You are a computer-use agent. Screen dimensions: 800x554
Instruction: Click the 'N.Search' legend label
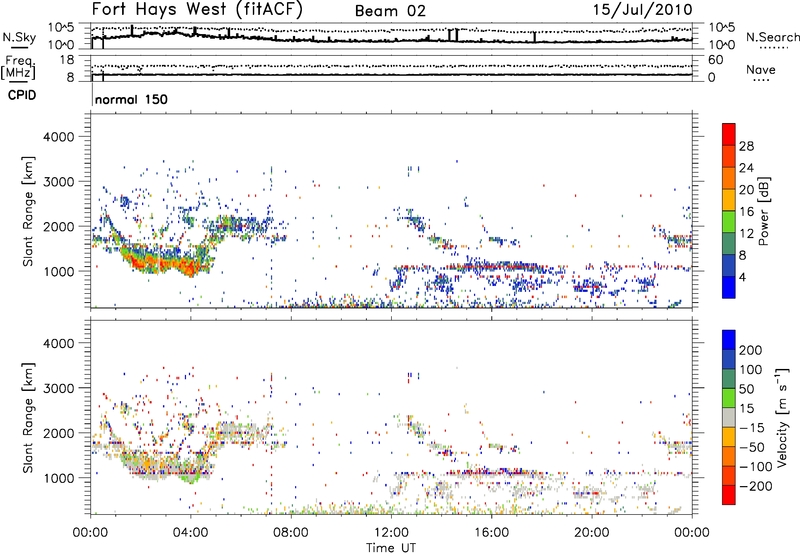(x=772, y=37)
